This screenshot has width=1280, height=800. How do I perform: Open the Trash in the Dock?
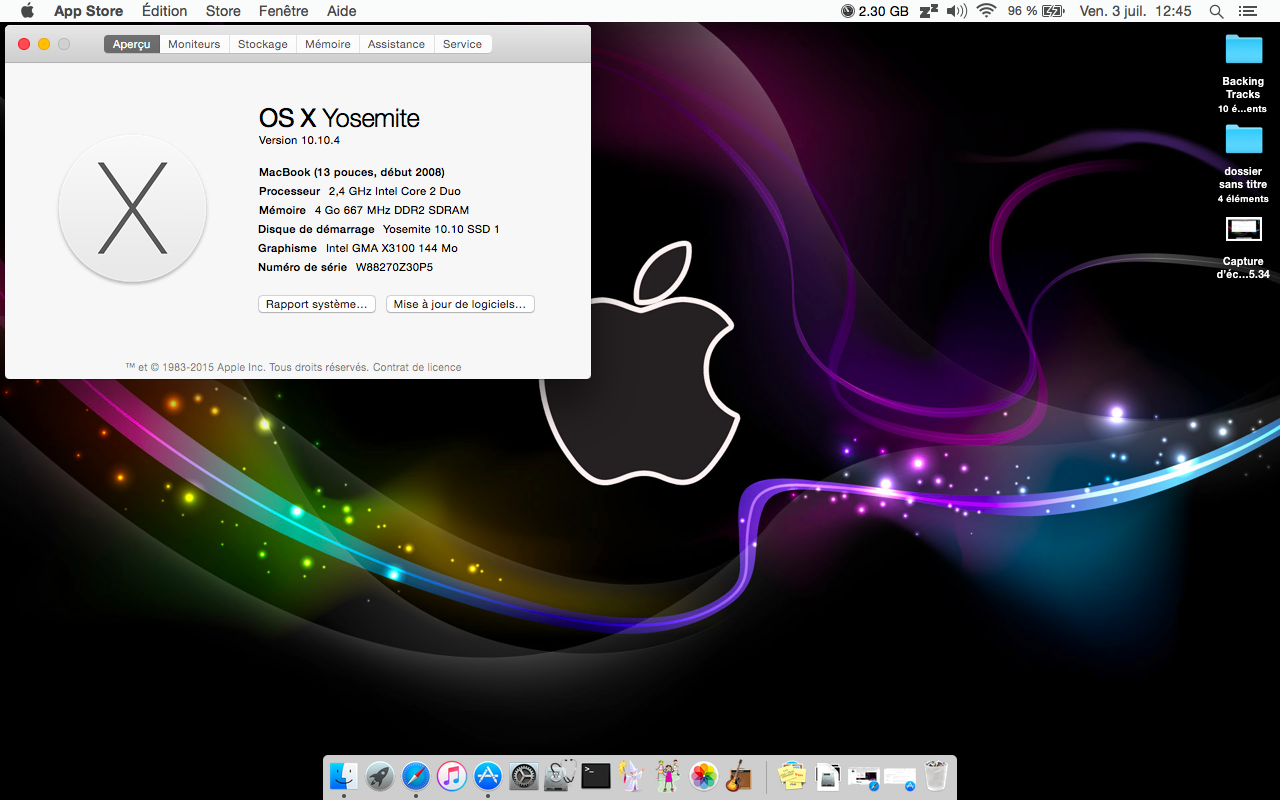936,776
